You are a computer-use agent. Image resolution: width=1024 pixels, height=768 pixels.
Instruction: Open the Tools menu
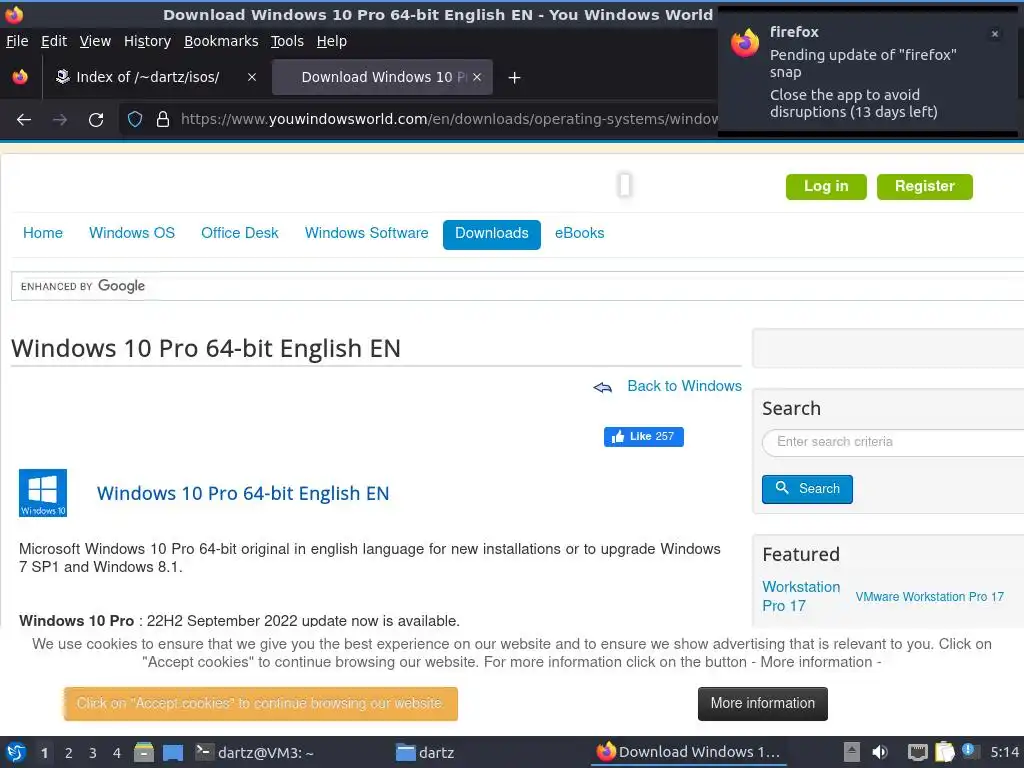pyautogui.click(x=287, y=41)
